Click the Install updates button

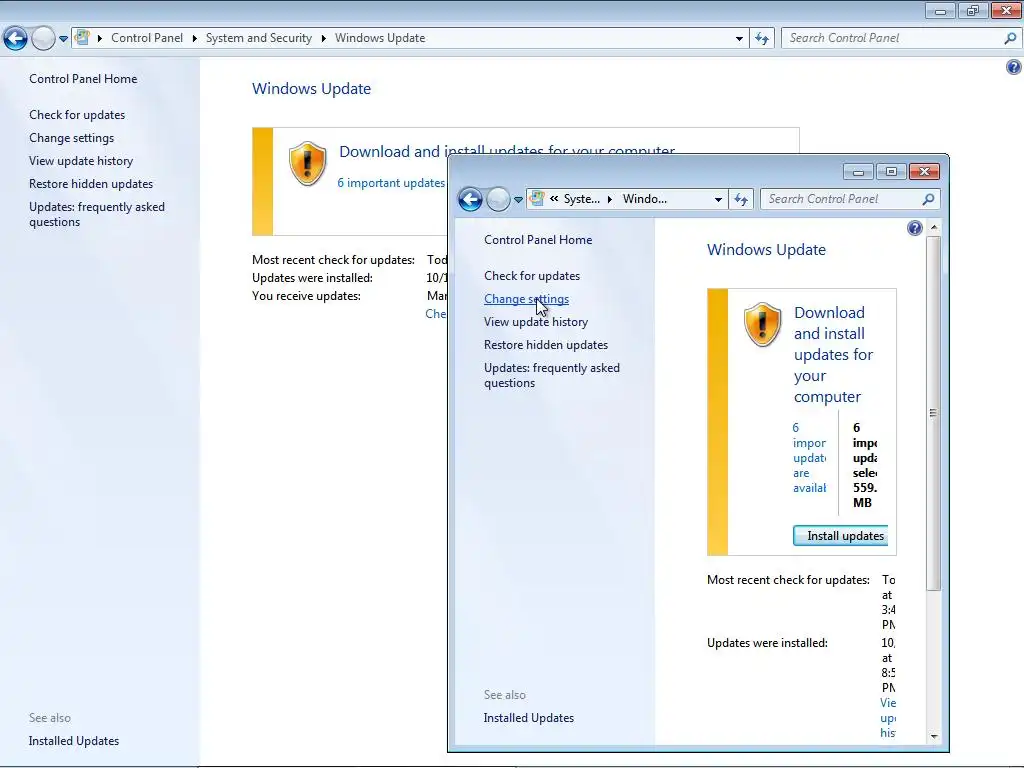pyautogui.click(x=840, y=536)
